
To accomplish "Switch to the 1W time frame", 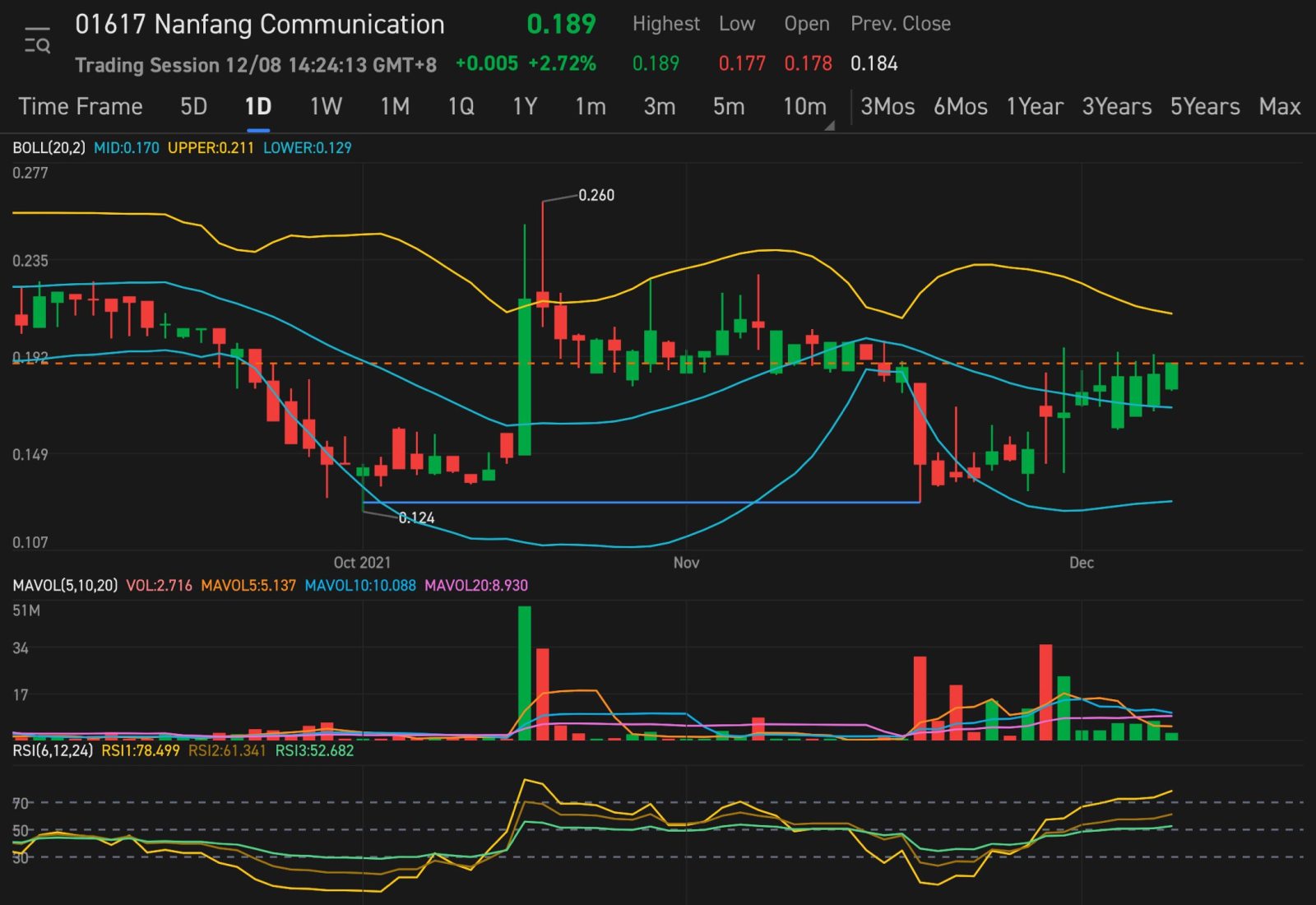I will click(326, 107).
